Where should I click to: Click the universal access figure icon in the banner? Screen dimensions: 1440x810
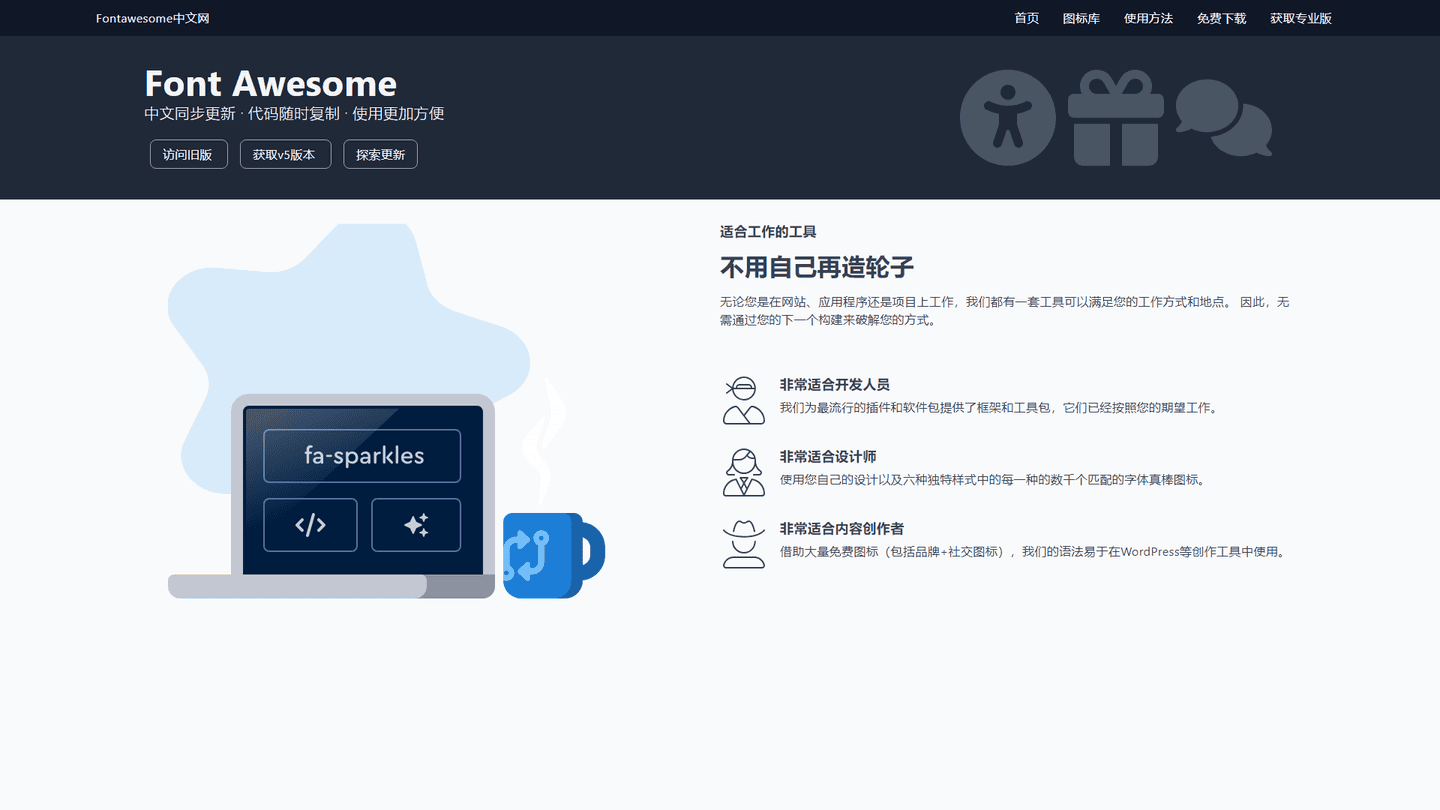(1007, 118)
